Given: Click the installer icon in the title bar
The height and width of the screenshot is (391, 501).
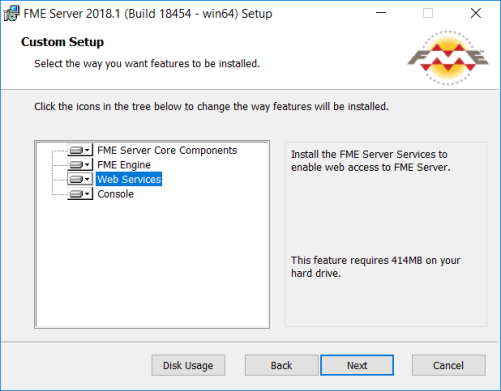Looking at the screenshot, I should tap(11, 14).
